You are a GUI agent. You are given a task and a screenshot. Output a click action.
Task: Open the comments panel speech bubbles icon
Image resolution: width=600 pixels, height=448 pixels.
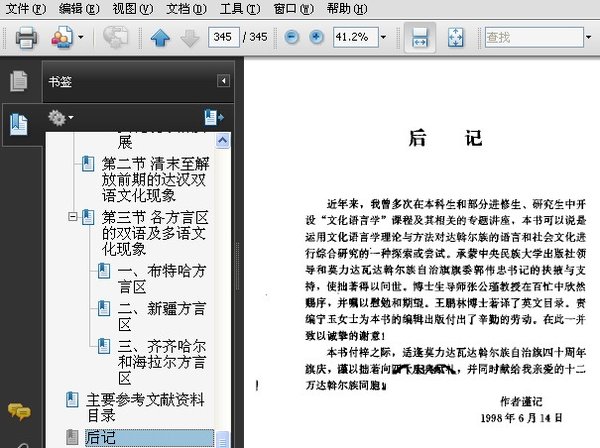click(x=19, y=412)
